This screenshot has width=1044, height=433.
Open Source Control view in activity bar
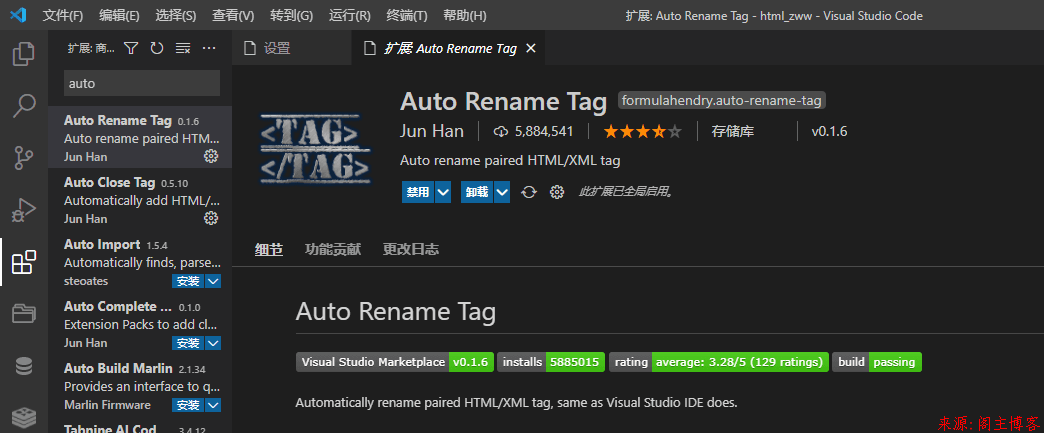tap(23, 158)
